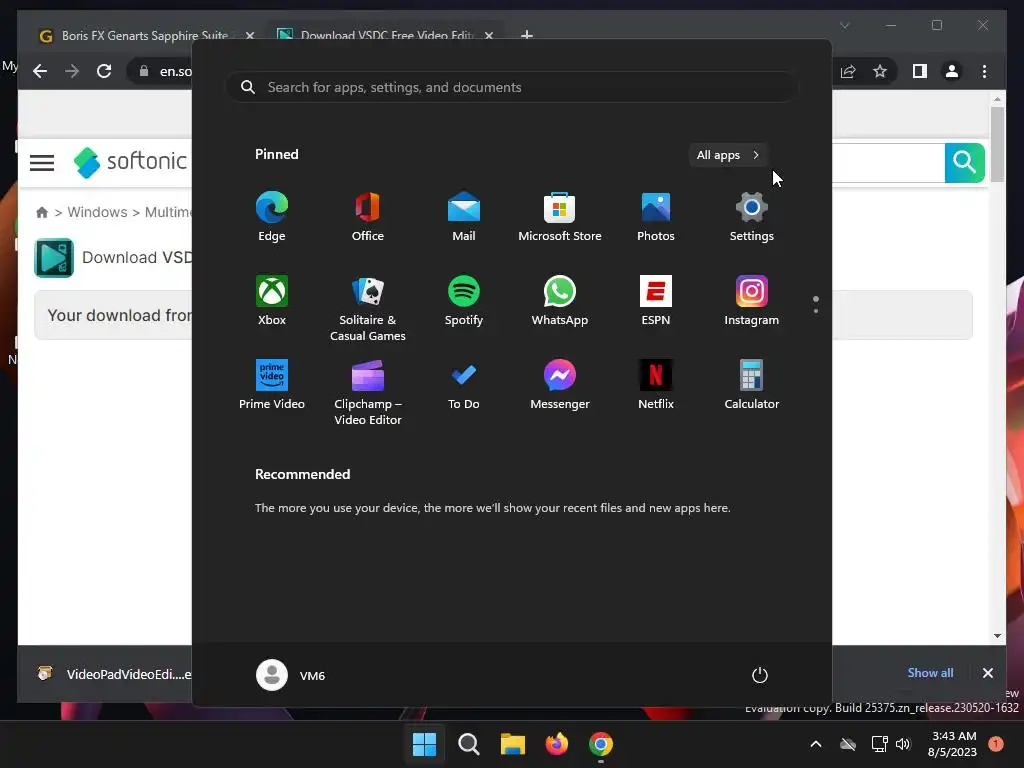Open taskbar Search

[x=468, y=744]
